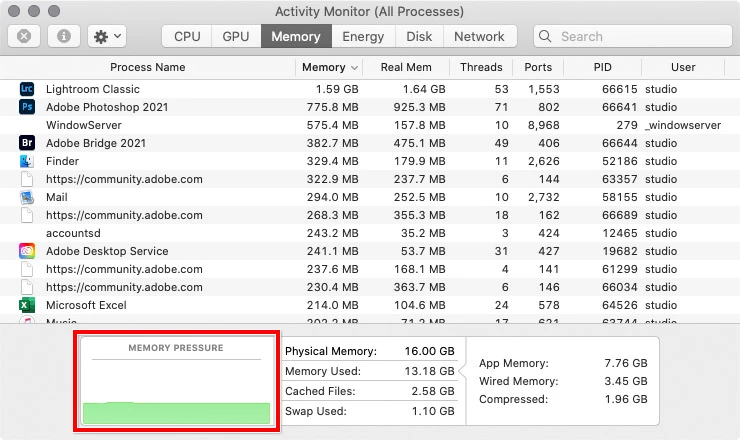
Task: Sort by PID column header
Action: click(603, 67)
